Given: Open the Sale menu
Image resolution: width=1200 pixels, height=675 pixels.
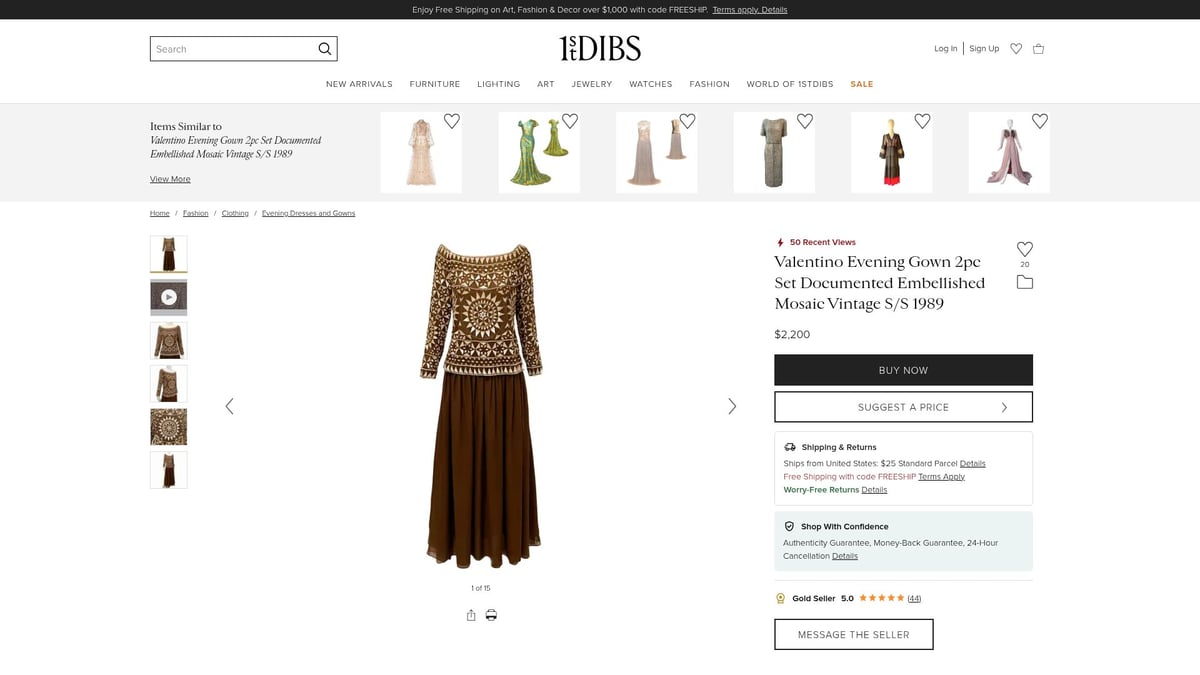Looking at the screenshot, I should pos(862,84).
